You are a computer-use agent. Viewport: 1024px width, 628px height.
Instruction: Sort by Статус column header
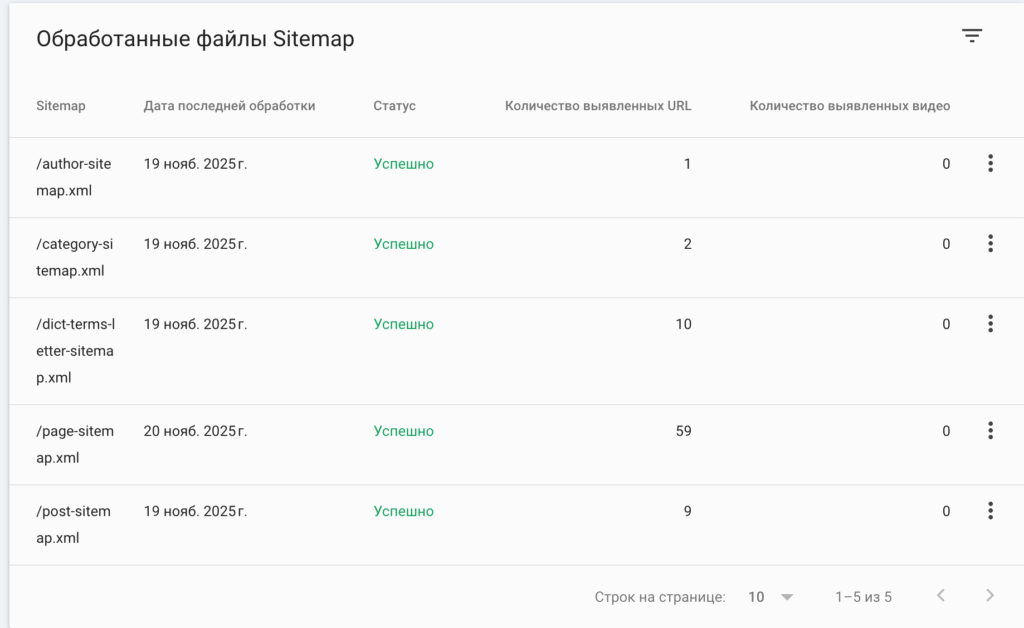click(x=394, y=106)
